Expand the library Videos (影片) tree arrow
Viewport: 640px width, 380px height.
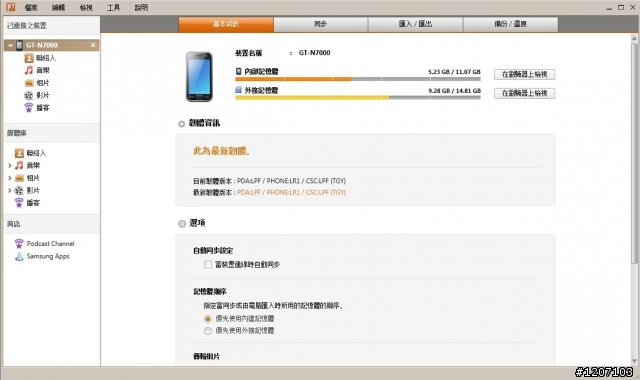[9, 190]
